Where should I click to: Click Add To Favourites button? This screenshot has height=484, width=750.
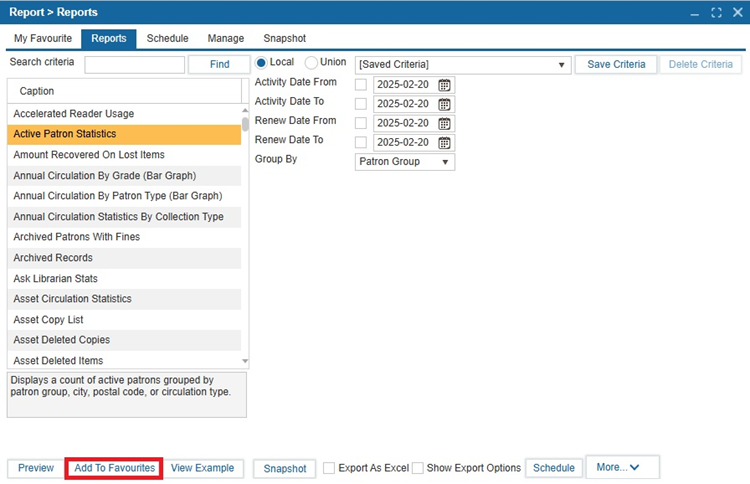click(x=114, y=468)
